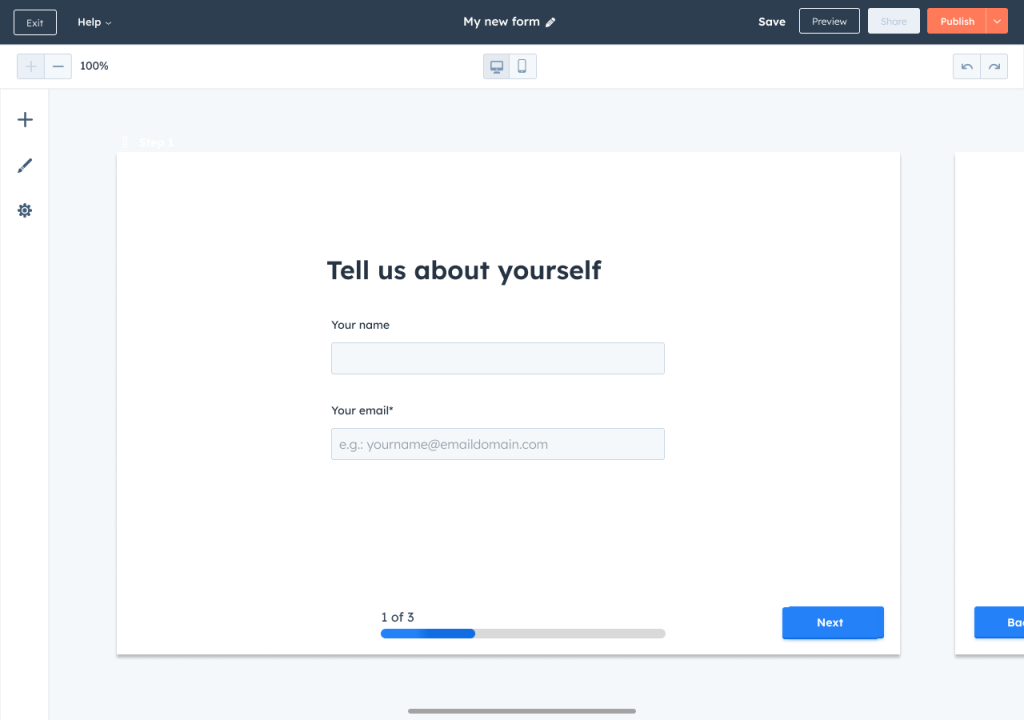Image resolution: width=1024 pixels, height=720 pixels.
Task: Click the Your name input field
Action: 497,358
